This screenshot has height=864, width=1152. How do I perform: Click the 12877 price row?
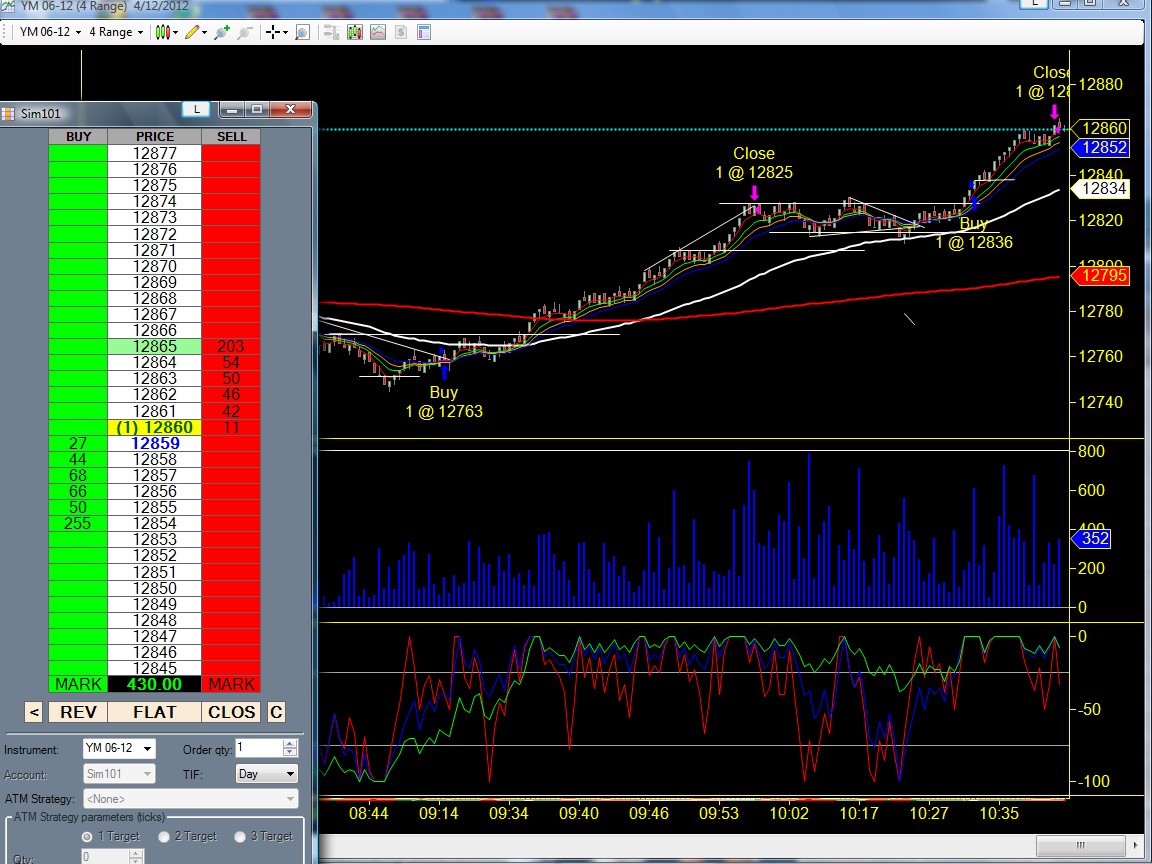click(x=154, y=154)
